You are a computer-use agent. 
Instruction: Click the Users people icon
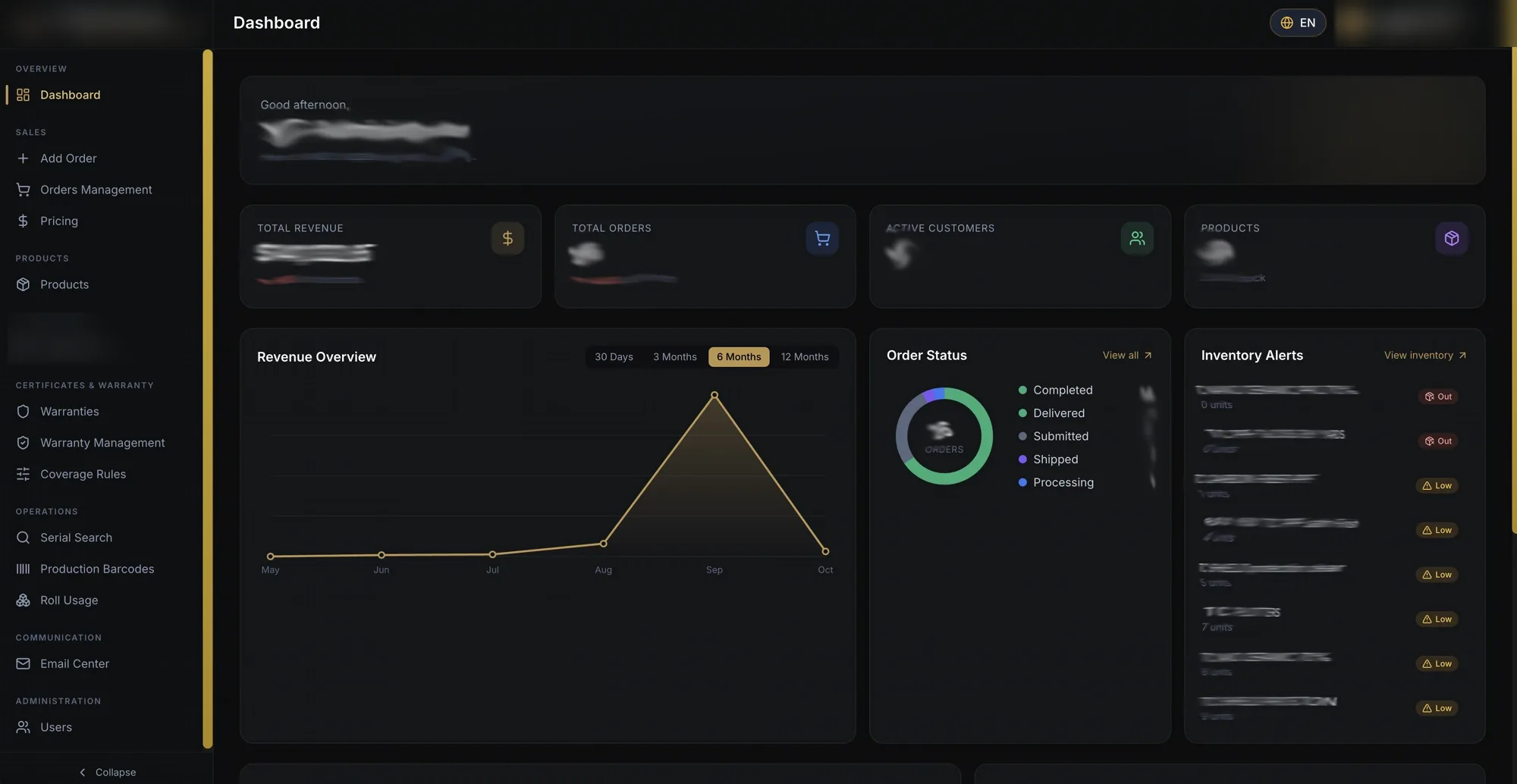(23, 727)
